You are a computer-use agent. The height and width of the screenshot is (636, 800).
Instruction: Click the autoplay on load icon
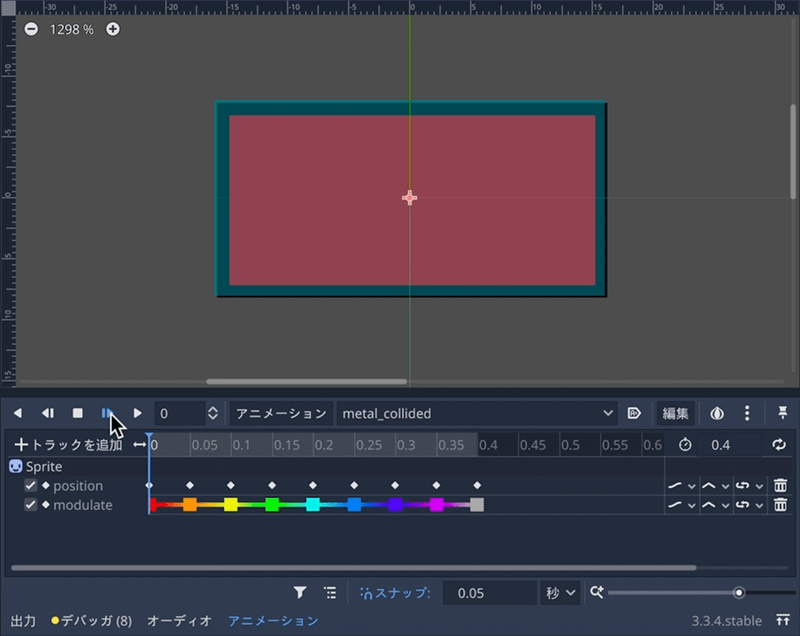(634, 413)
